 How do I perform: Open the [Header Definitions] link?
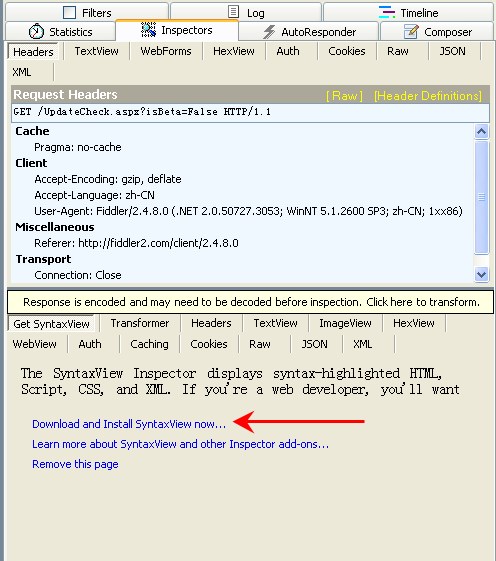click(428, 96)
